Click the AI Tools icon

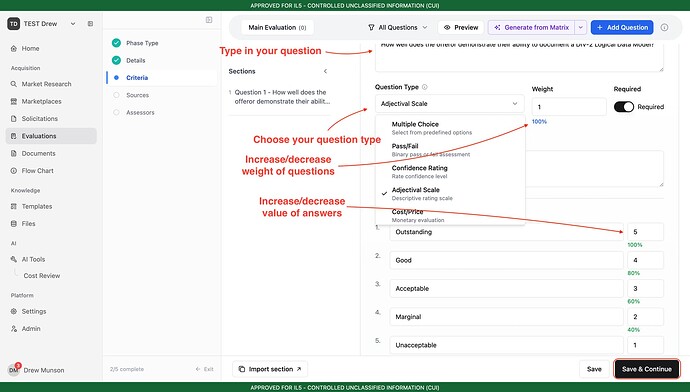click(14, 259)
